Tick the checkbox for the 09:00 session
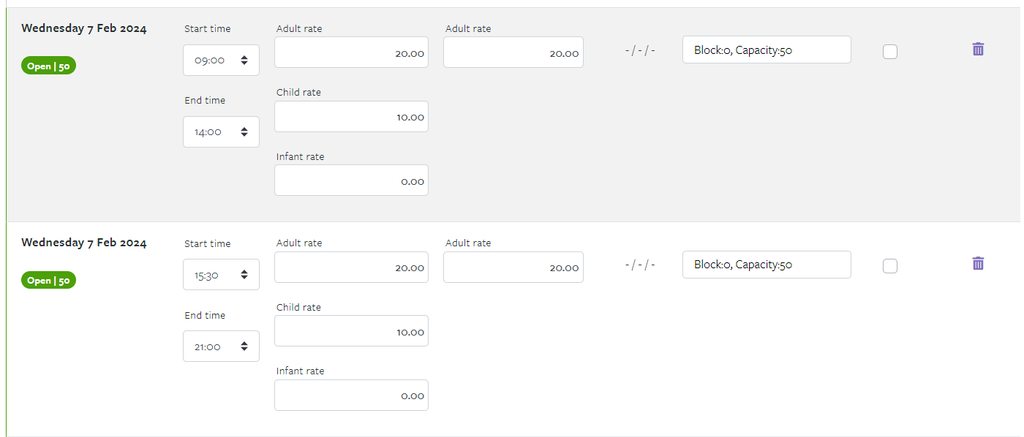The width and height of the screenshot is (1024, 437). (x=890, y=52)
